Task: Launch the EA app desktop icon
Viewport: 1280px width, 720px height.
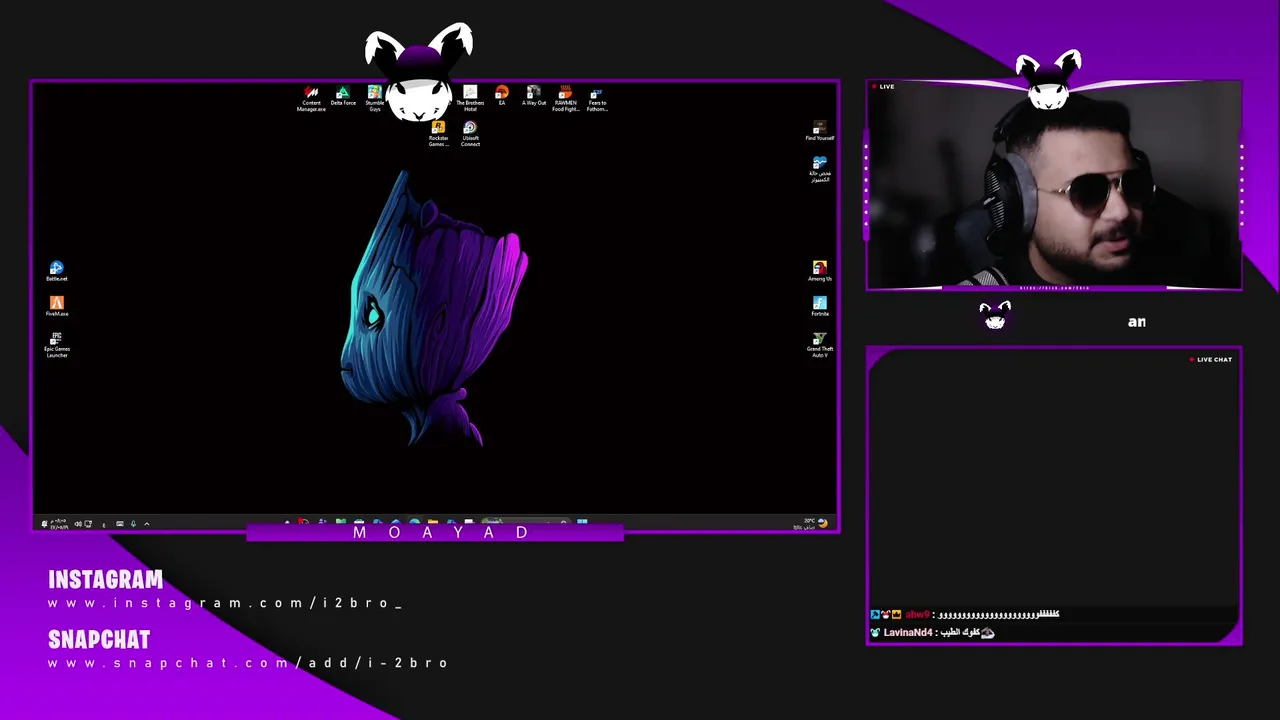Action: click(x=502, y=96)
